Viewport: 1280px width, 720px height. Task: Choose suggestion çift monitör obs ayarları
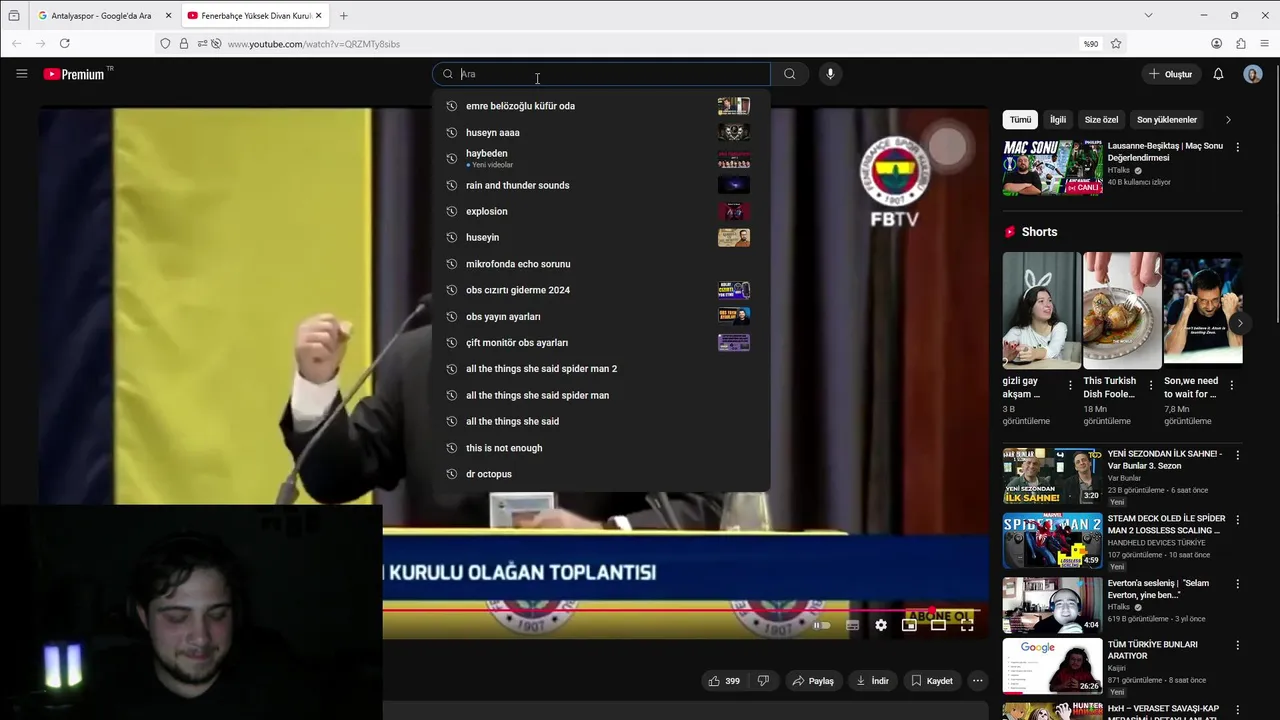[601, 343]
